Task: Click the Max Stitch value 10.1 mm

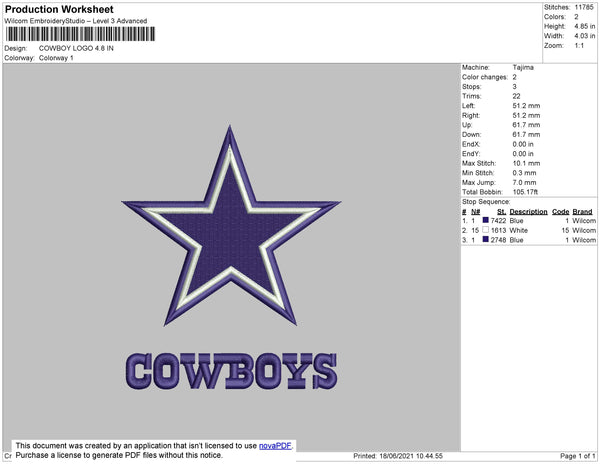Action: (527, 163)
